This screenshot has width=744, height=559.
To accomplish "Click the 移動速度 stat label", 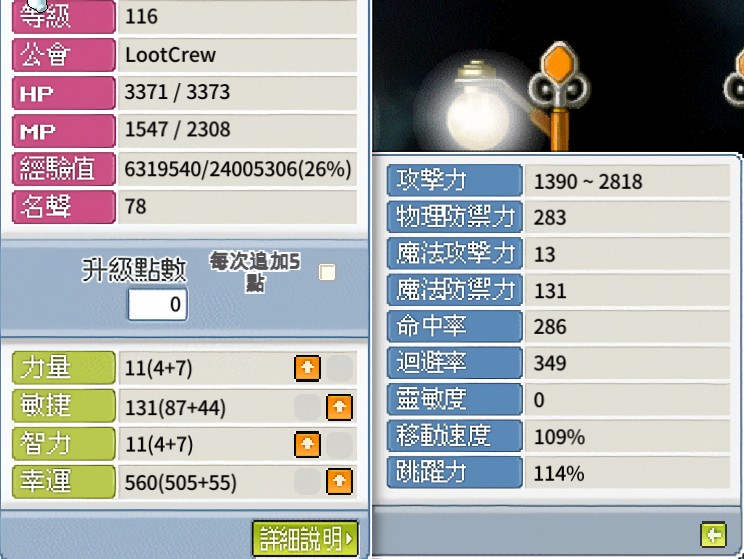I will coord(455,436).
